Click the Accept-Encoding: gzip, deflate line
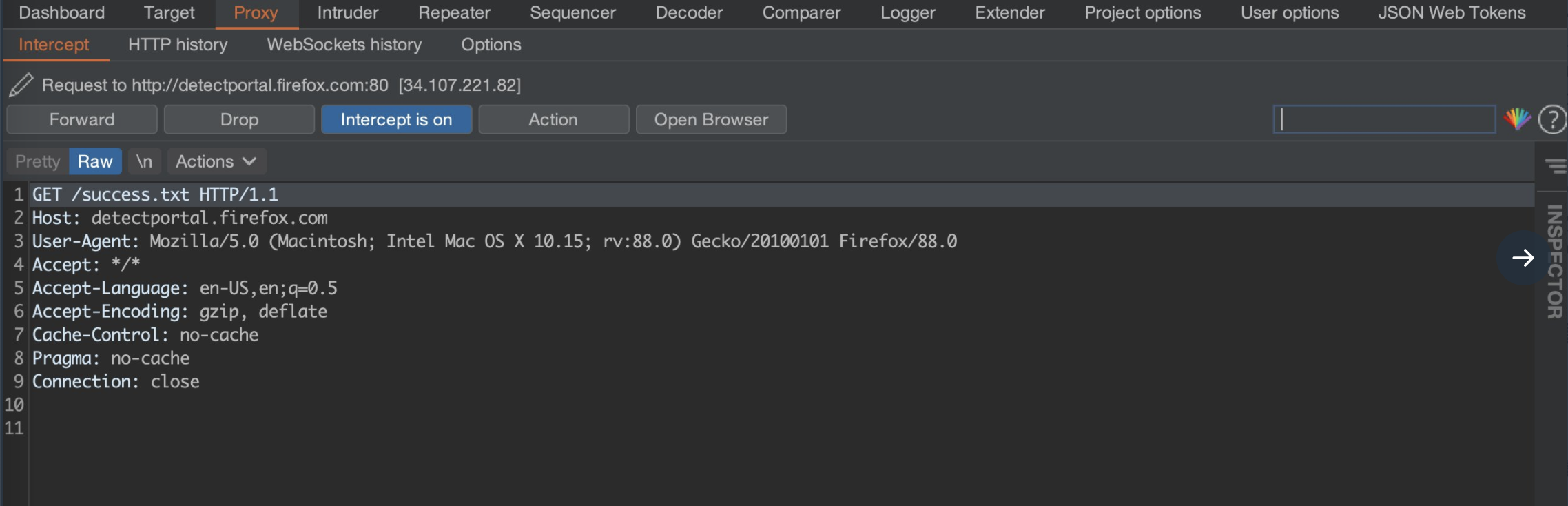The image size is (1568, 506). [180, 312]
